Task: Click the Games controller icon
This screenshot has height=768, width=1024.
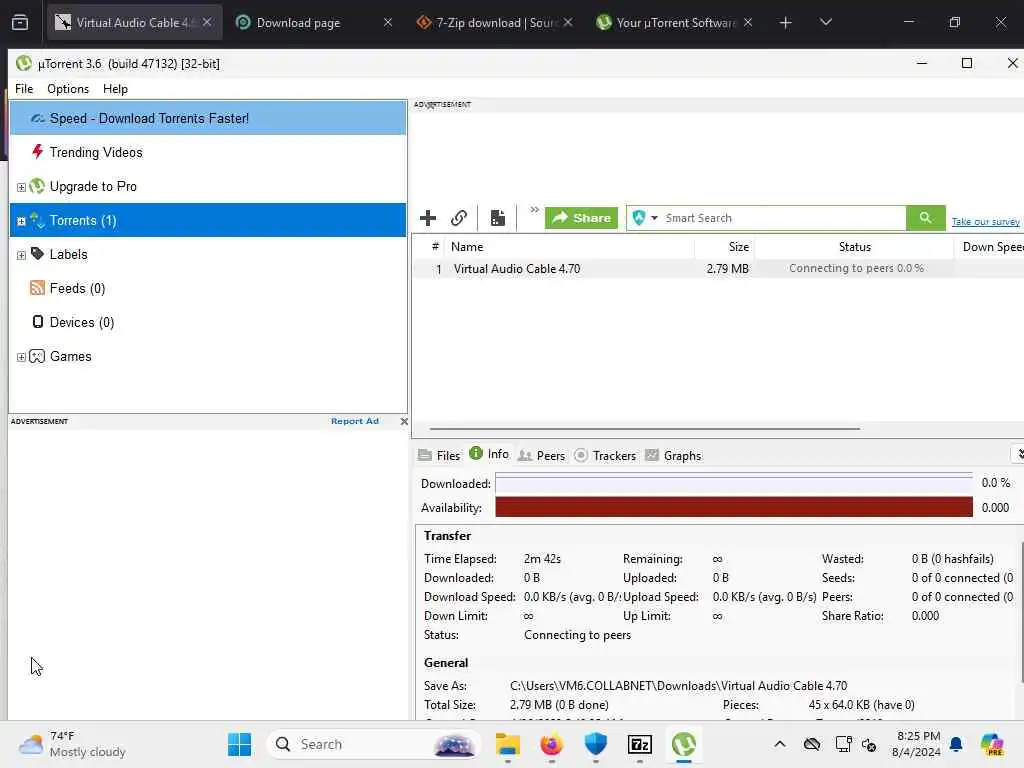Action: [37, 356]
